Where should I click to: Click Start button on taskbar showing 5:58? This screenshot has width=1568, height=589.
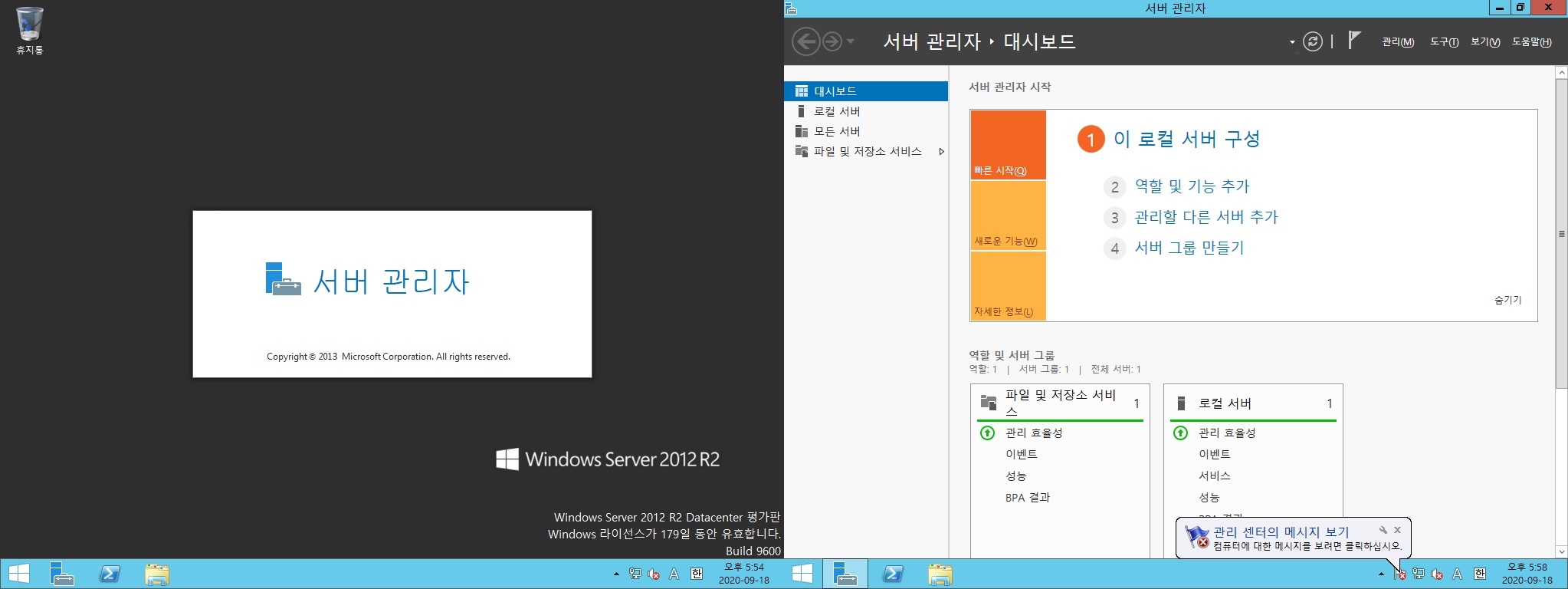(802, 574)
